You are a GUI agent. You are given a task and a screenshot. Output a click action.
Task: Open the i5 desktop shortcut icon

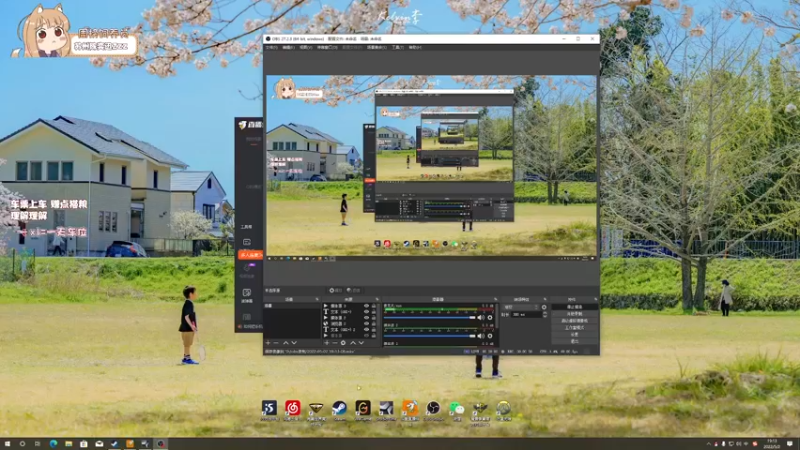269,408
